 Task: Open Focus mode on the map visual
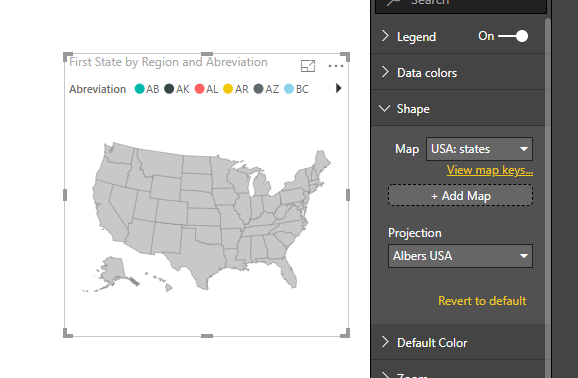(308, 66)
